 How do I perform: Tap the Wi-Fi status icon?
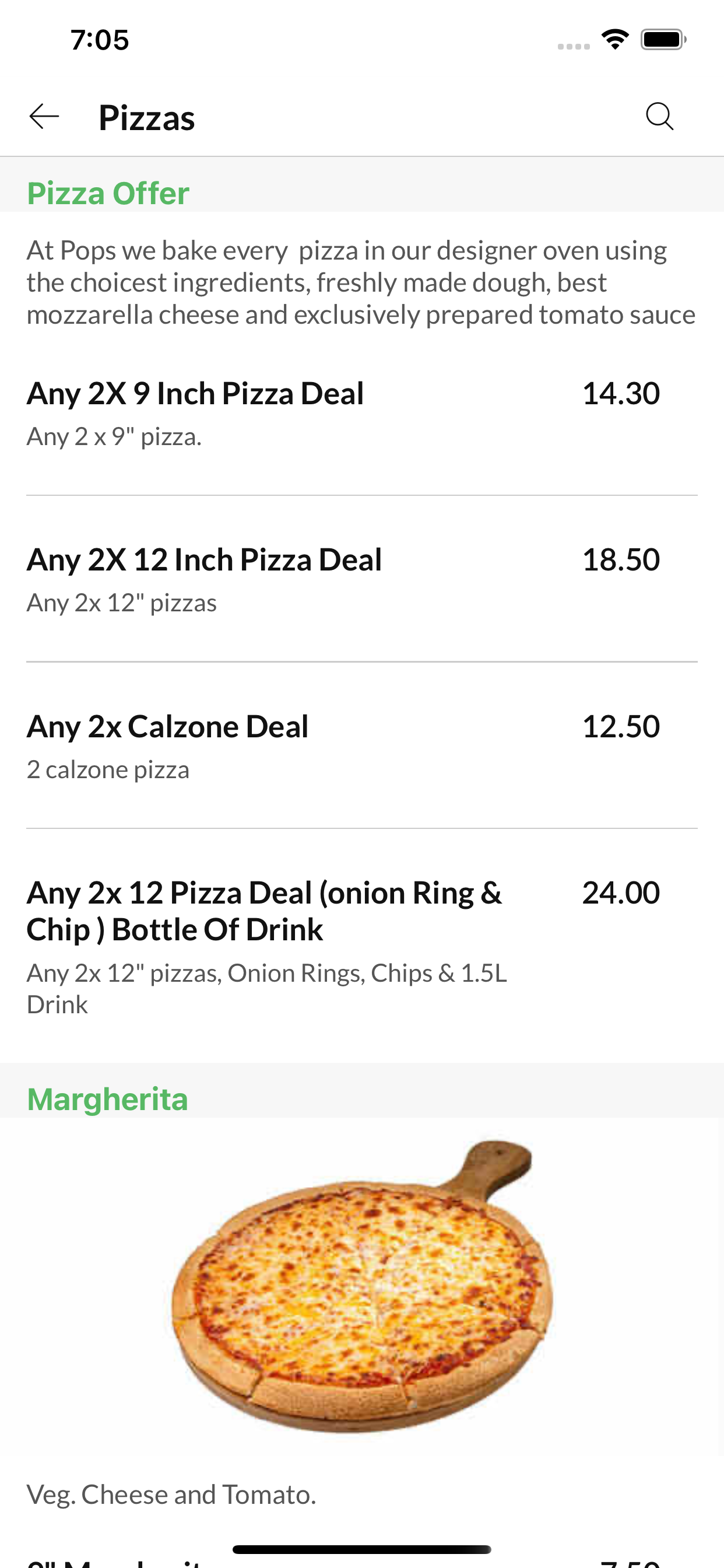click(x=614, y=40)
